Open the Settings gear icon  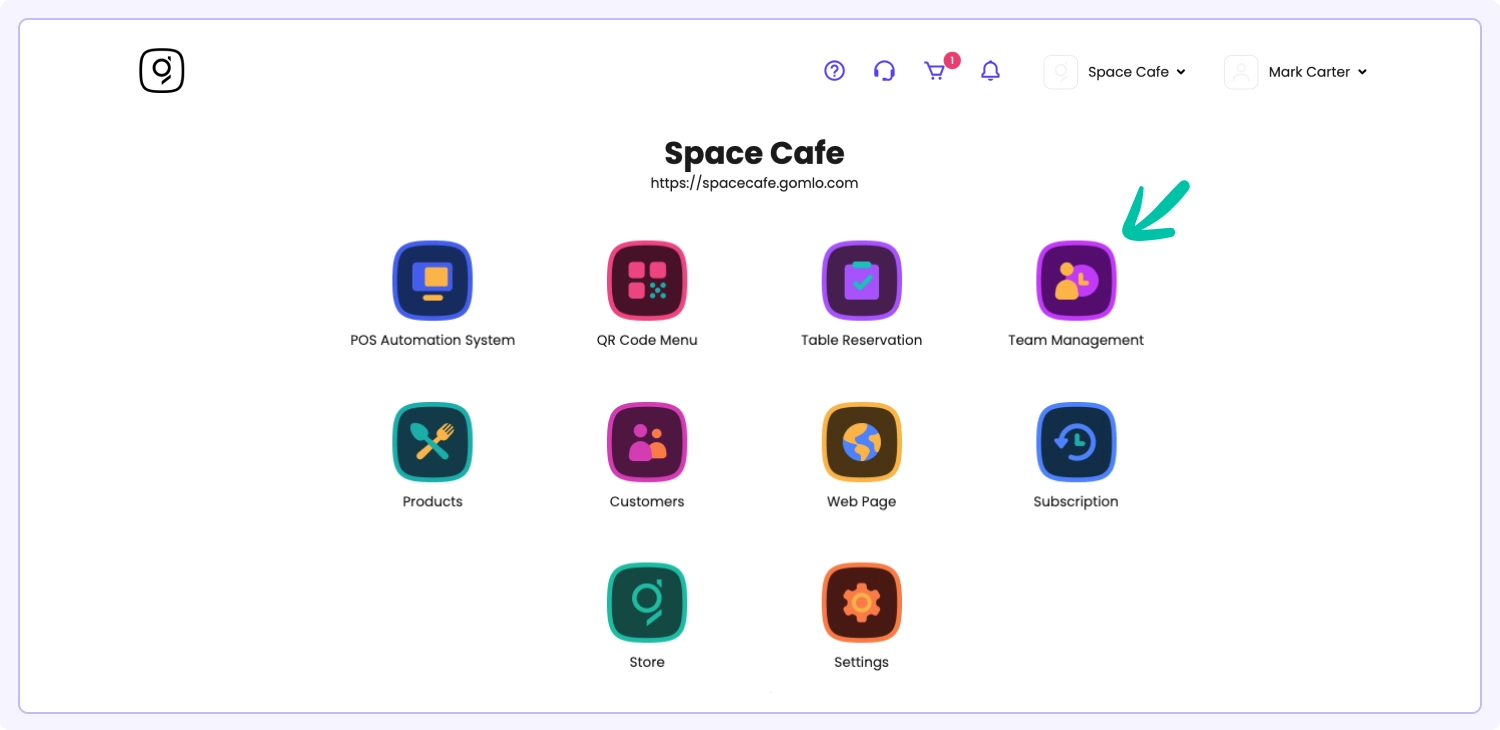point(861,603)
